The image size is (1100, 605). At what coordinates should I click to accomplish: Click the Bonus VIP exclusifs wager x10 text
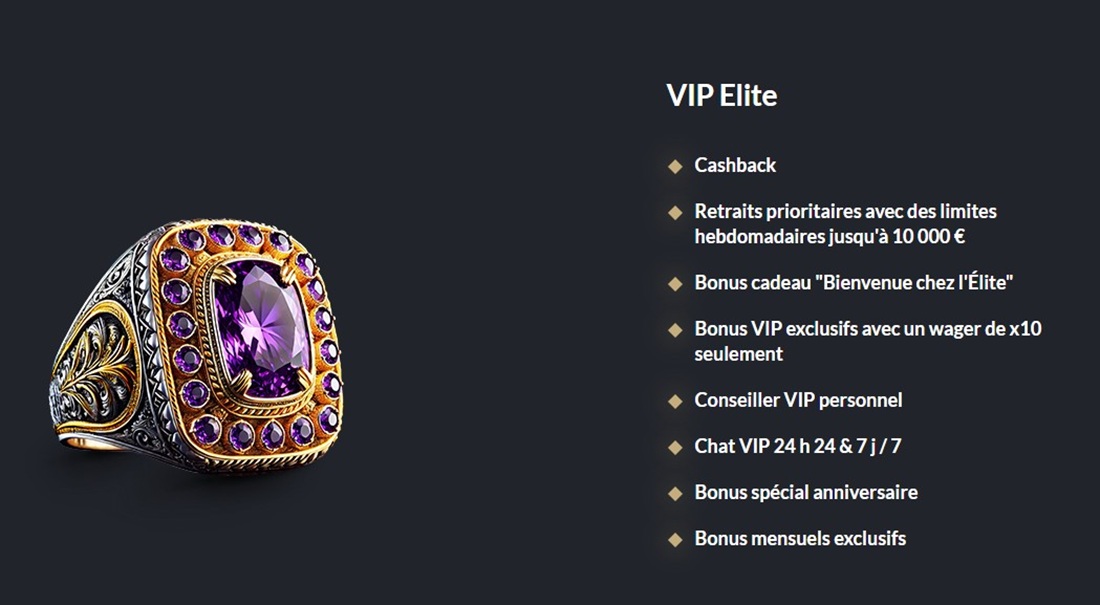click(868, 341)
